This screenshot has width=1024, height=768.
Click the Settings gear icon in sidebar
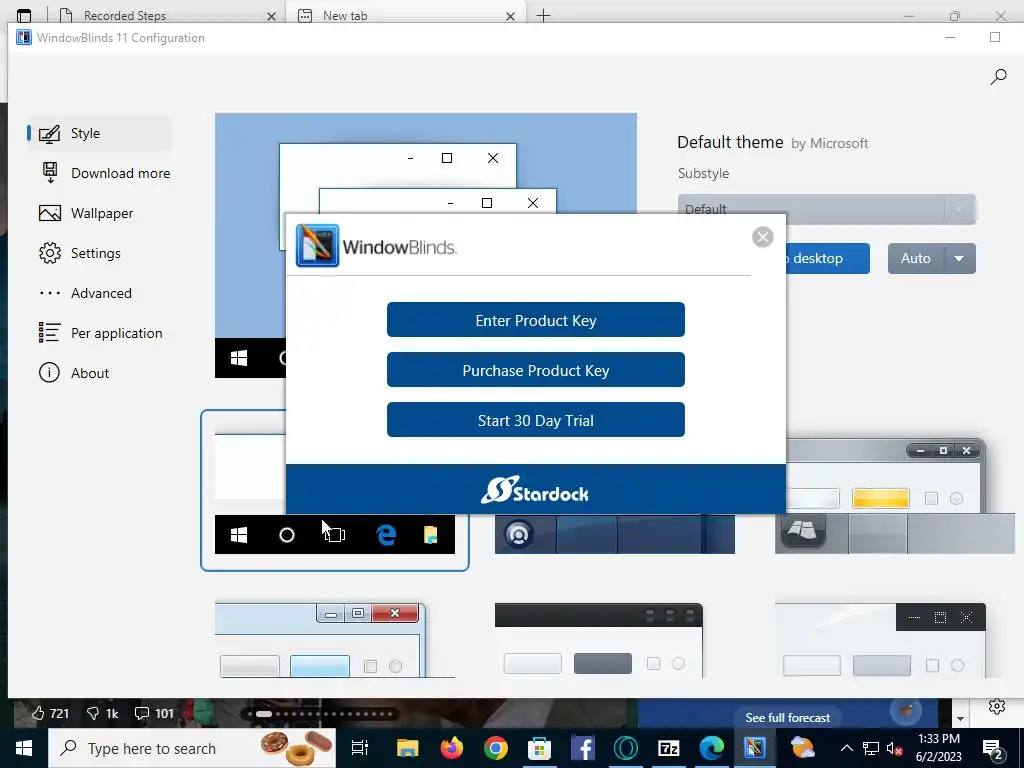(x=50, y=253)
